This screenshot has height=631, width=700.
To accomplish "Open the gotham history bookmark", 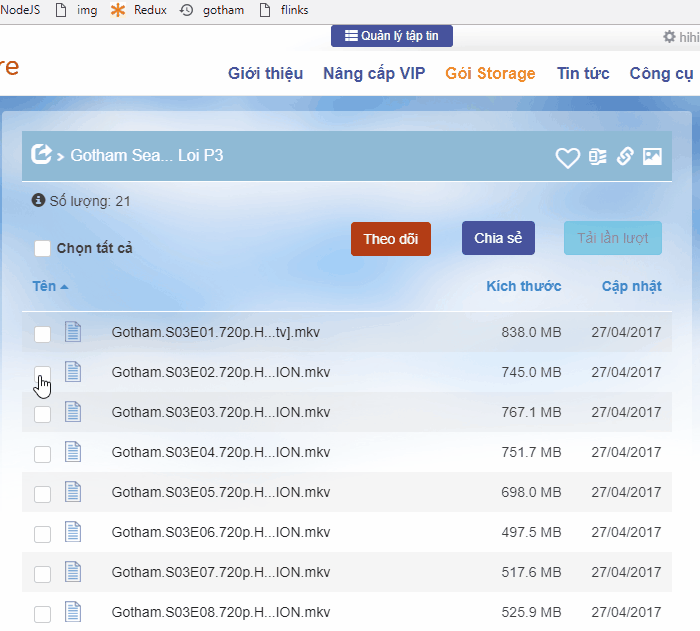I will point(212,10).
